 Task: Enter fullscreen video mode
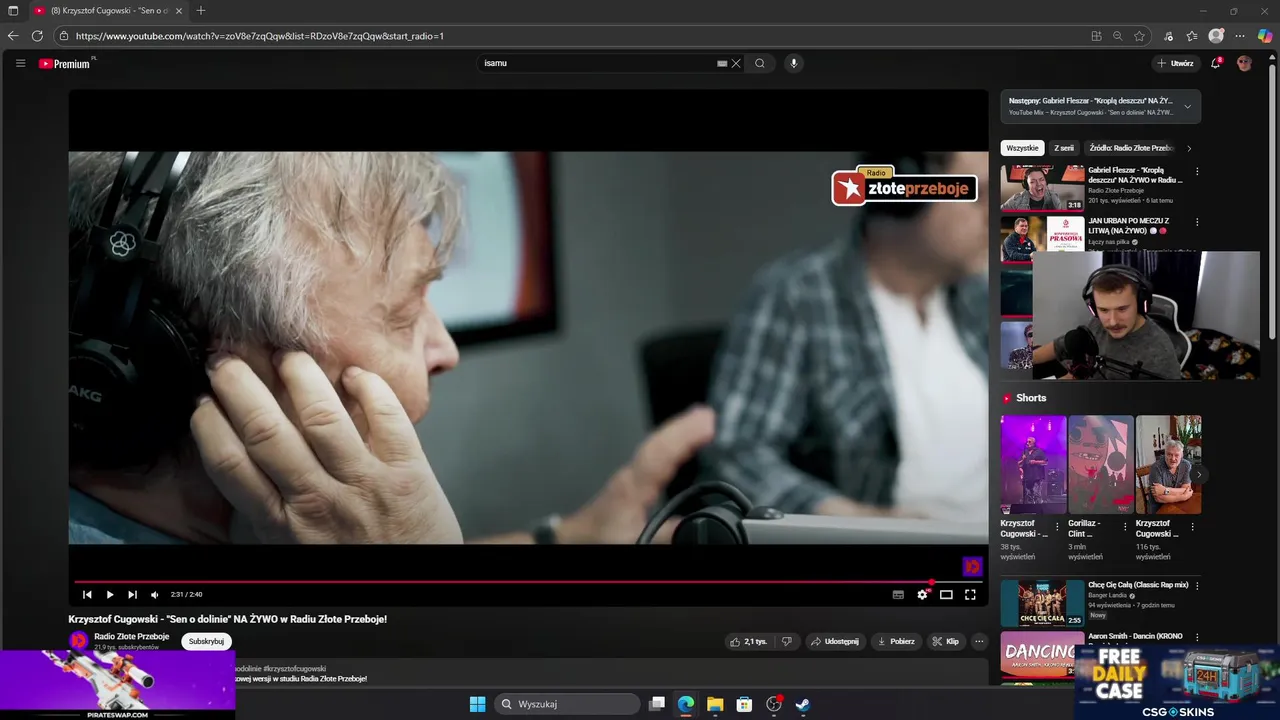[x=970, y=594]
